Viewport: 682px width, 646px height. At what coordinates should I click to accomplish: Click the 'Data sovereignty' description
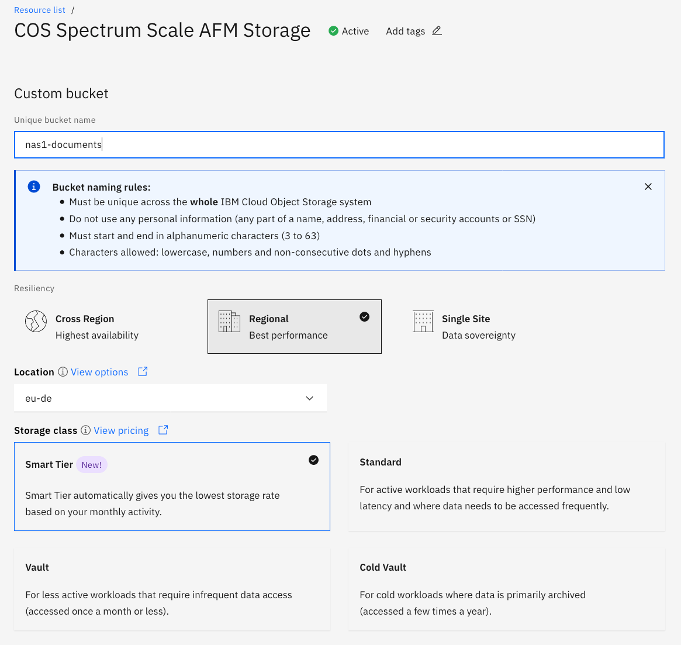[478, 335]
